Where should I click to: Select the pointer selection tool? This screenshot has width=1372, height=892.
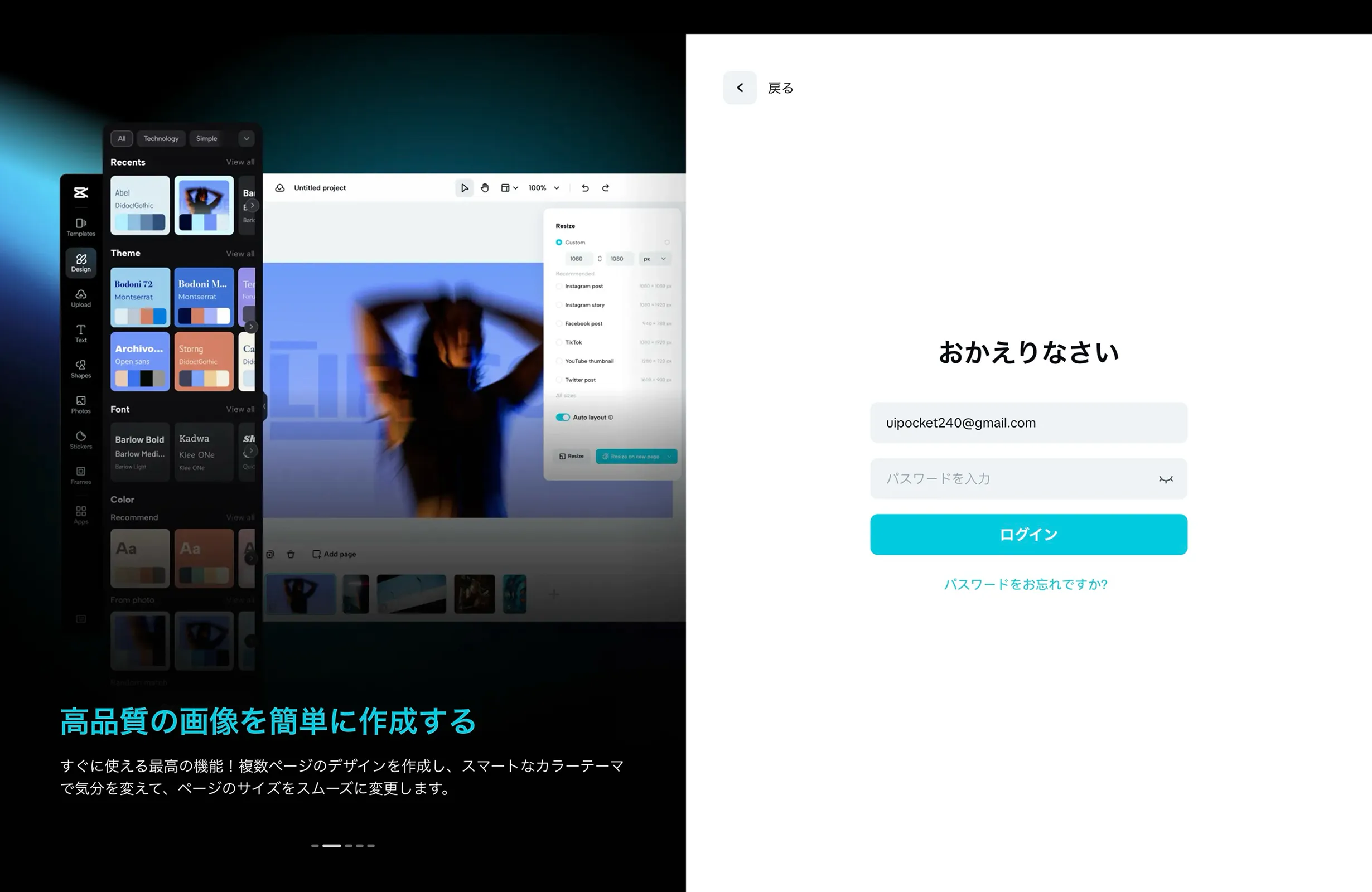(464, 188)
